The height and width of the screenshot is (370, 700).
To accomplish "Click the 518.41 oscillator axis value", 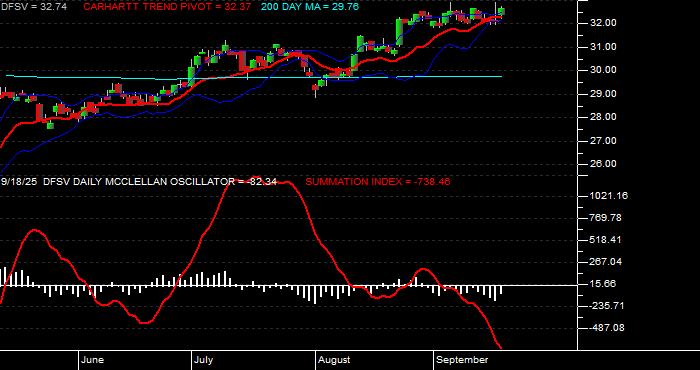I will [606, 240].
